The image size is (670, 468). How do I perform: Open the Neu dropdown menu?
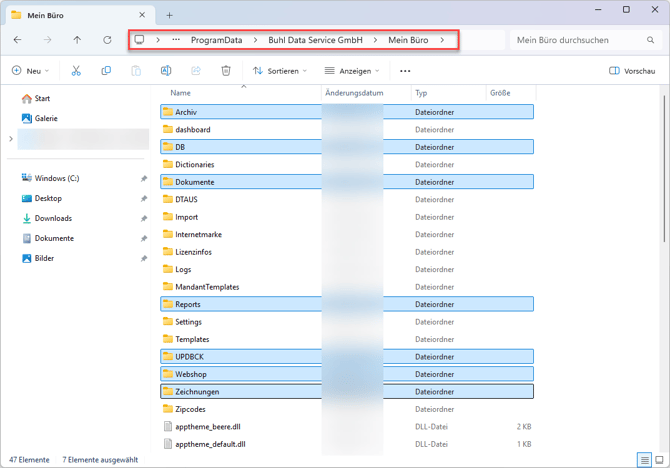(x=30, y=71)
